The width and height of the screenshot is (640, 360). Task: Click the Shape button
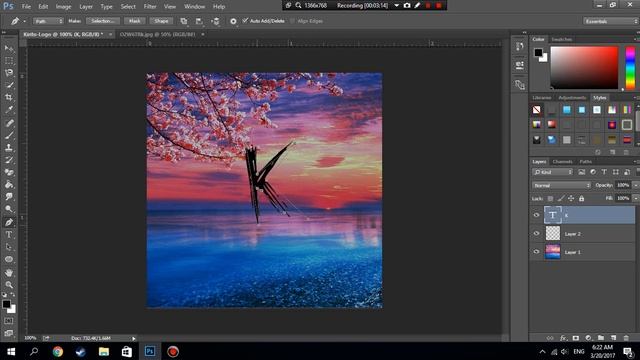[x=161, y=21]
